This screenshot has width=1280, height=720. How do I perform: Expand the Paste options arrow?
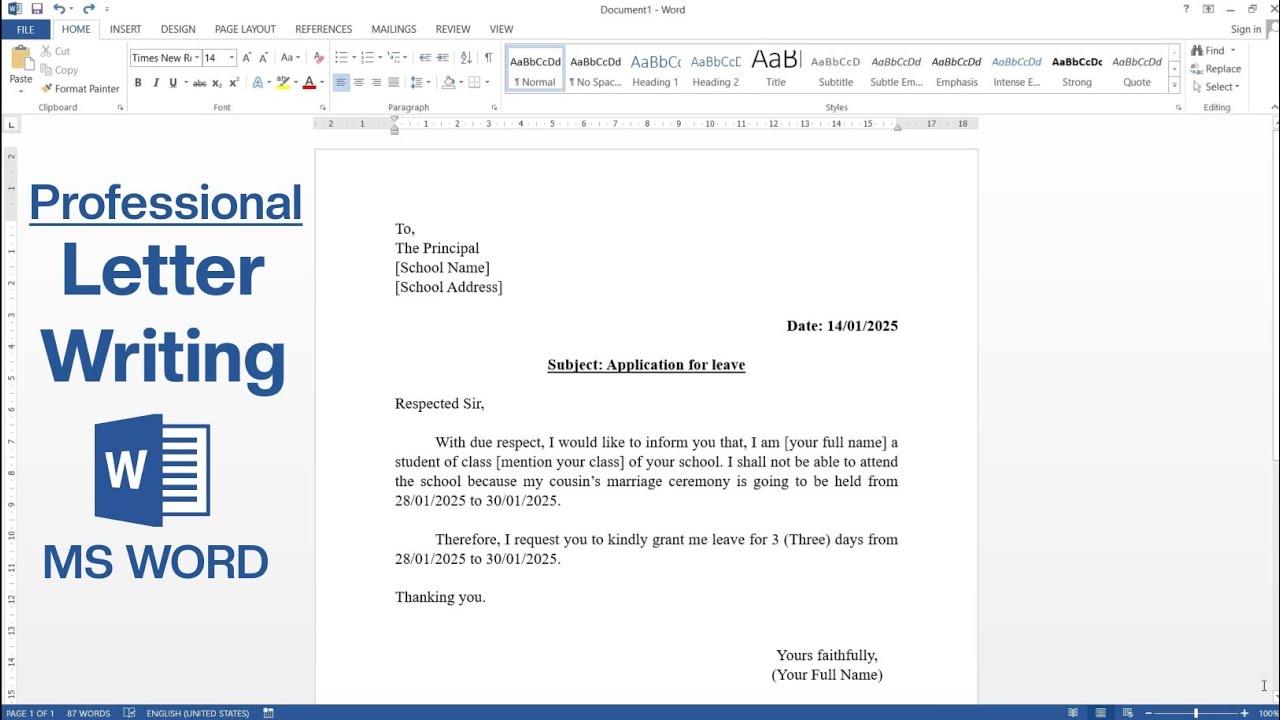coord(21,91)
